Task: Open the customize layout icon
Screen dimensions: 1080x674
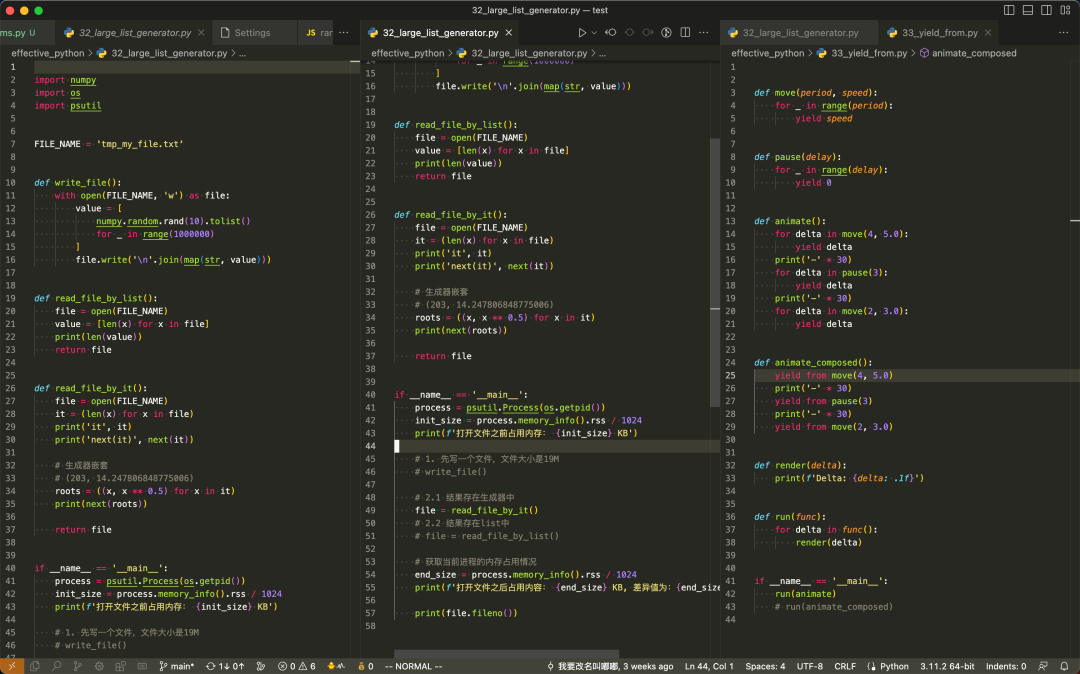Action: pos(1063,10)
